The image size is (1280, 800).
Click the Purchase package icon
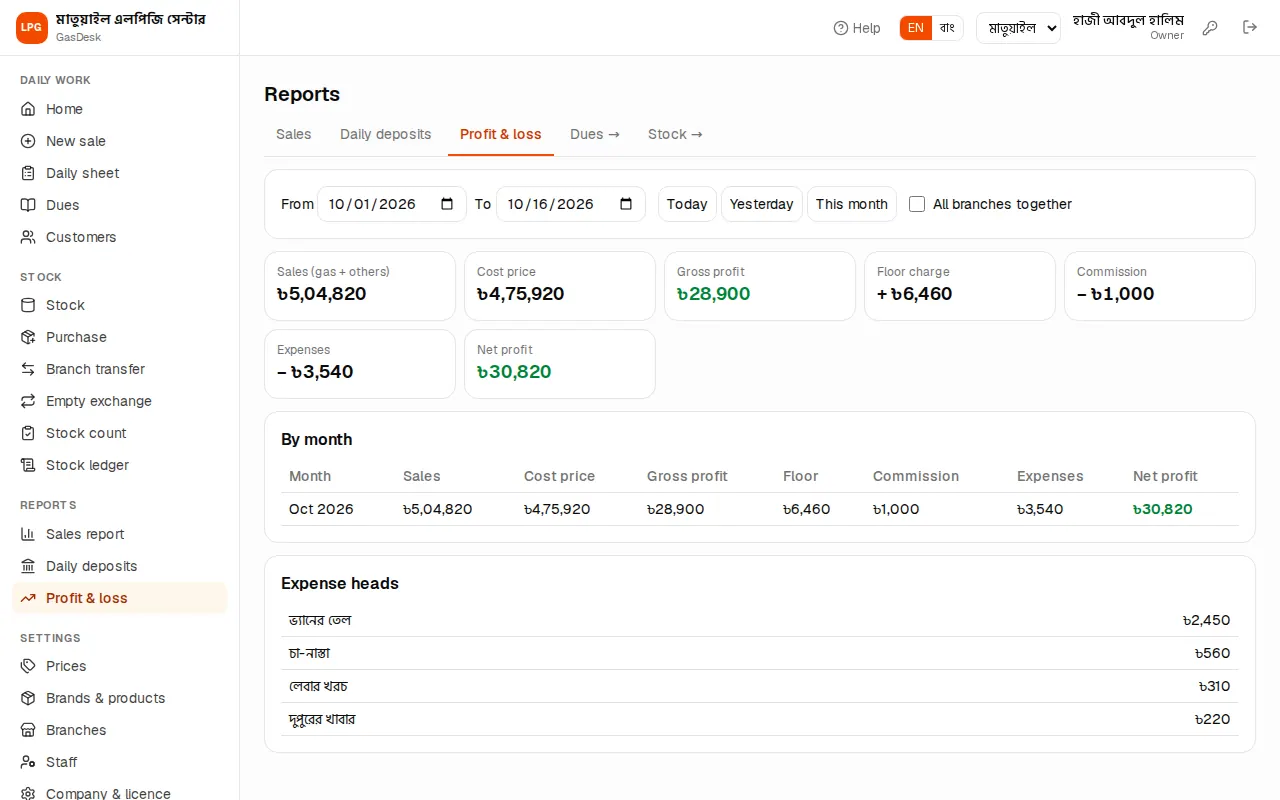pos(28,337)
